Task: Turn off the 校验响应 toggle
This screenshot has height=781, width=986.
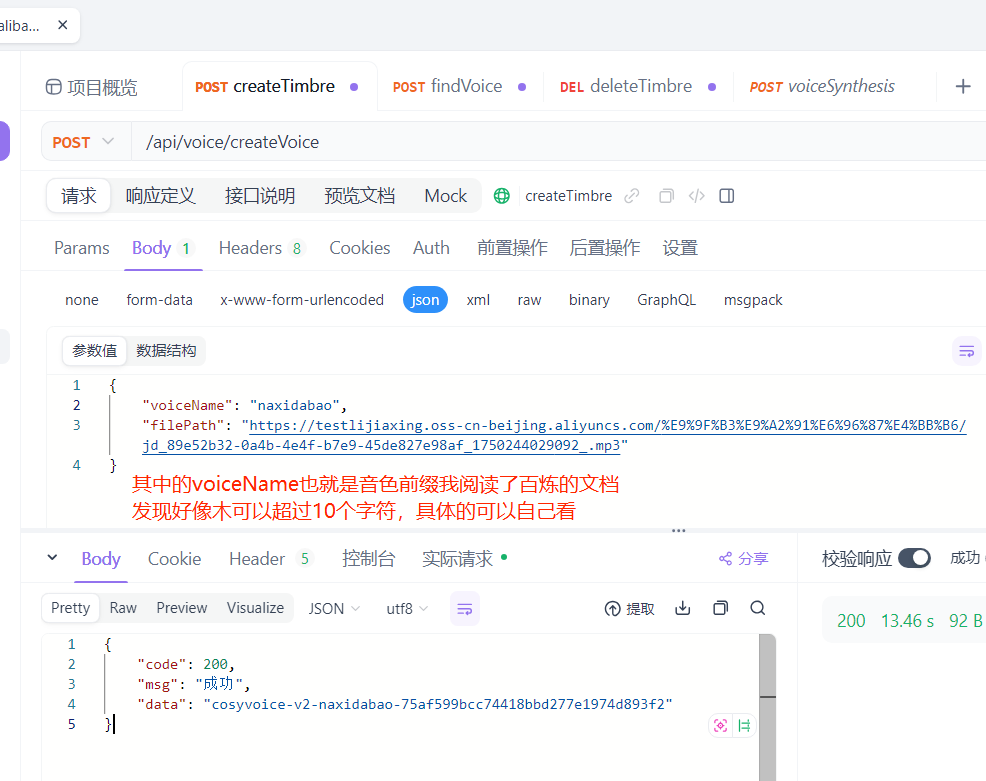Action: [x=913, y=559]
